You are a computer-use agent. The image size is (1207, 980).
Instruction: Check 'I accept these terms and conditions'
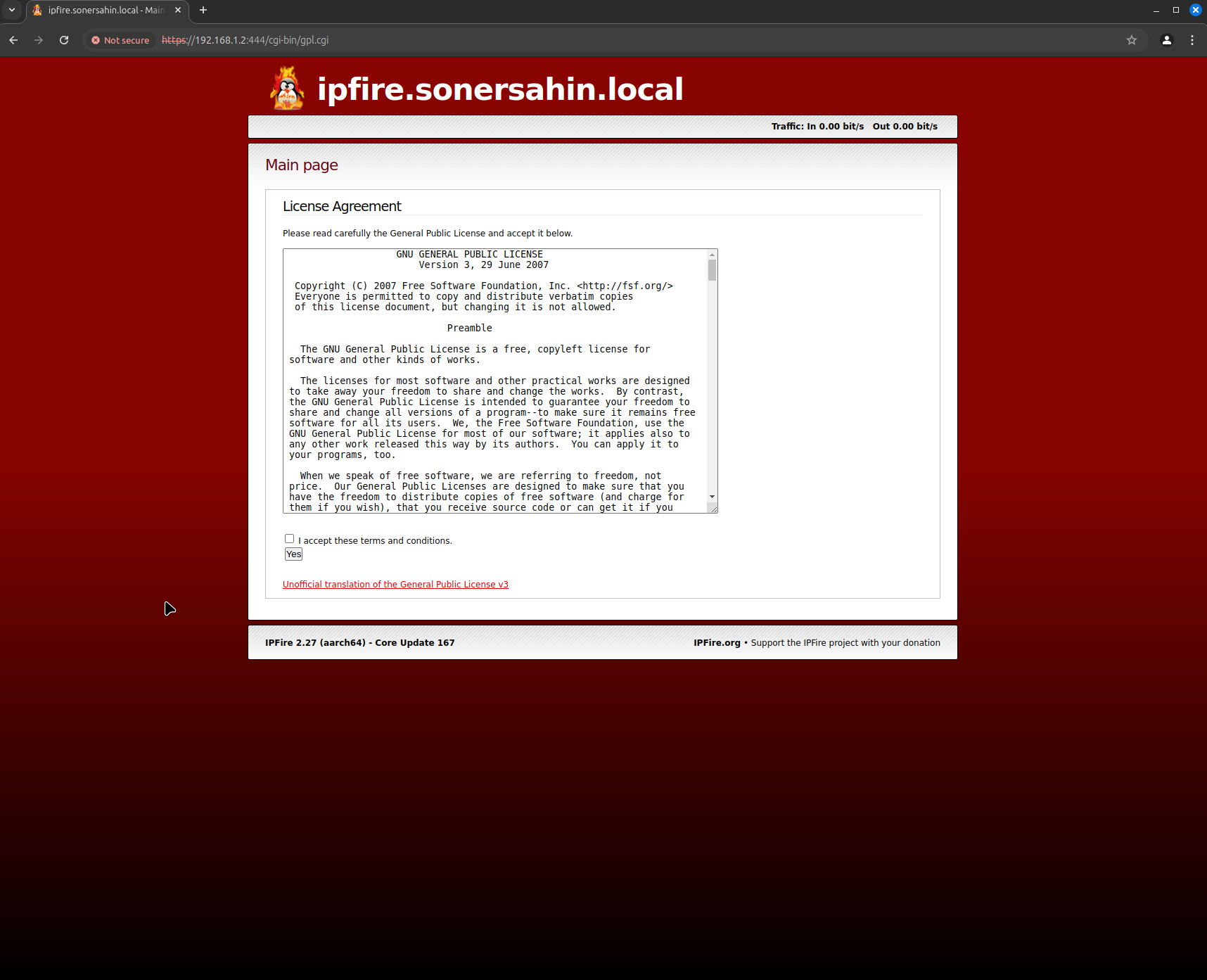tap(289, 538)
